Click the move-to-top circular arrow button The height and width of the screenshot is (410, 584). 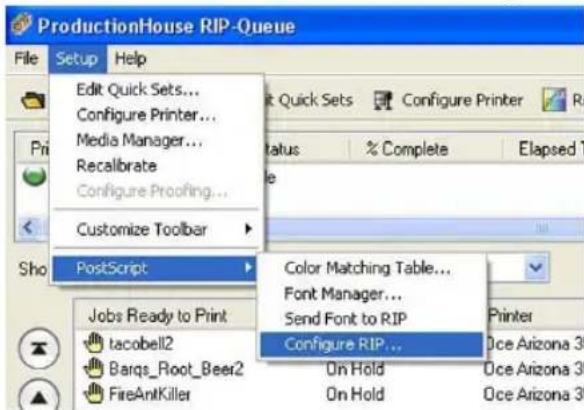pos(39,348)
